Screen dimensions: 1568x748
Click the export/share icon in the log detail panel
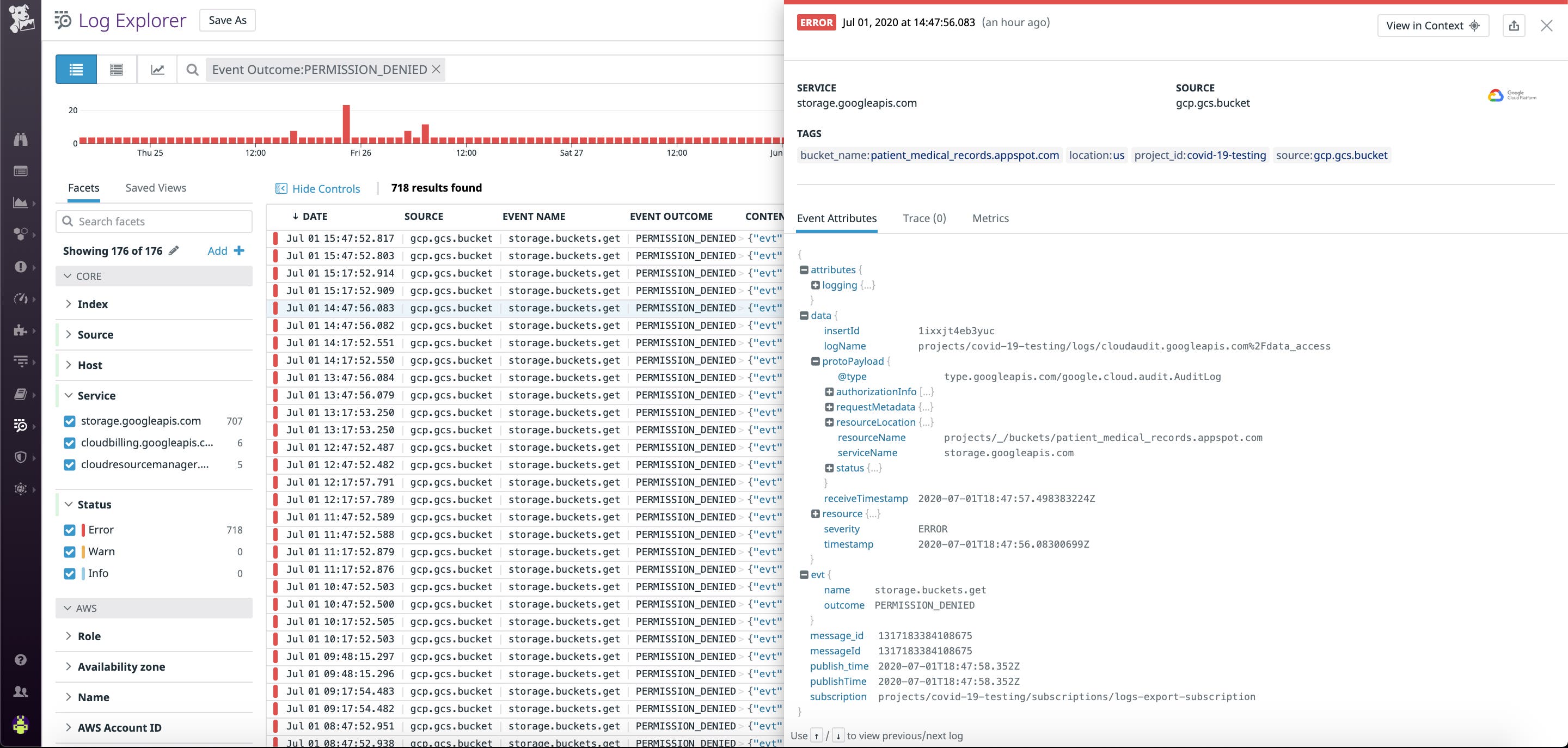point(1515,25)
